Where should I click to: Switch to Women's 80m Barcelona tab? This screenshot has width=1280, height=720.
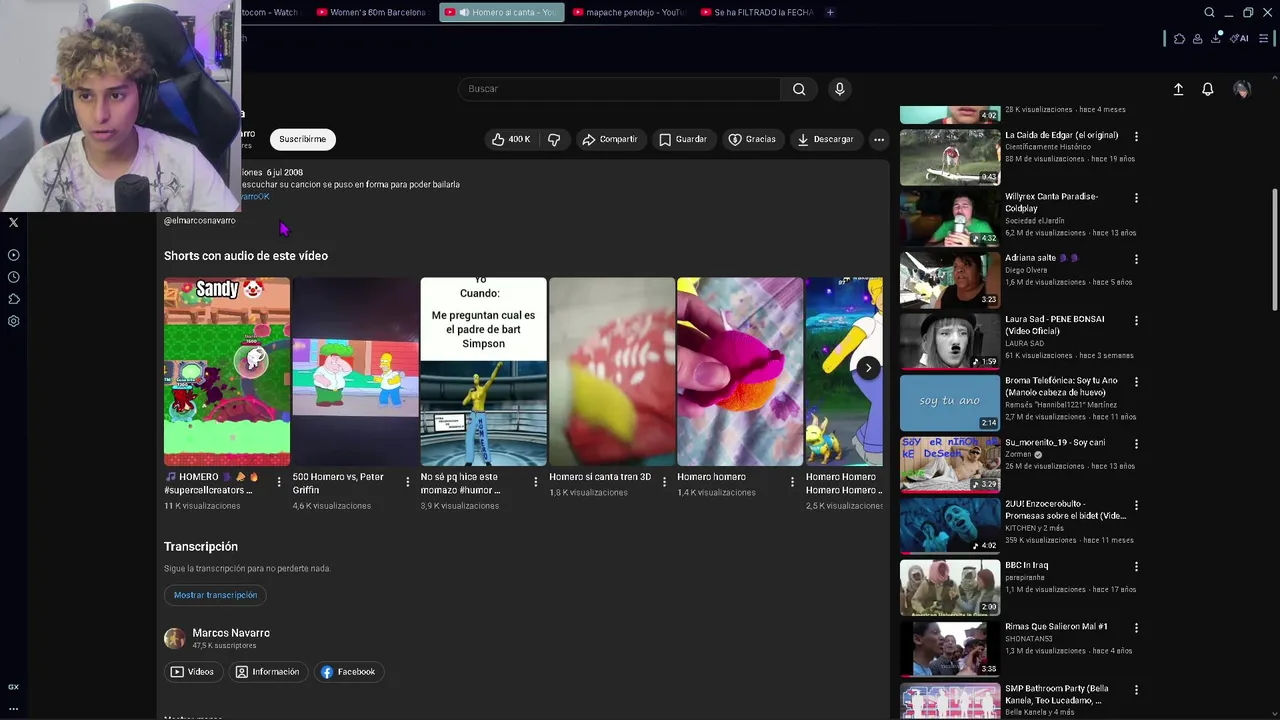pos(371,12)
